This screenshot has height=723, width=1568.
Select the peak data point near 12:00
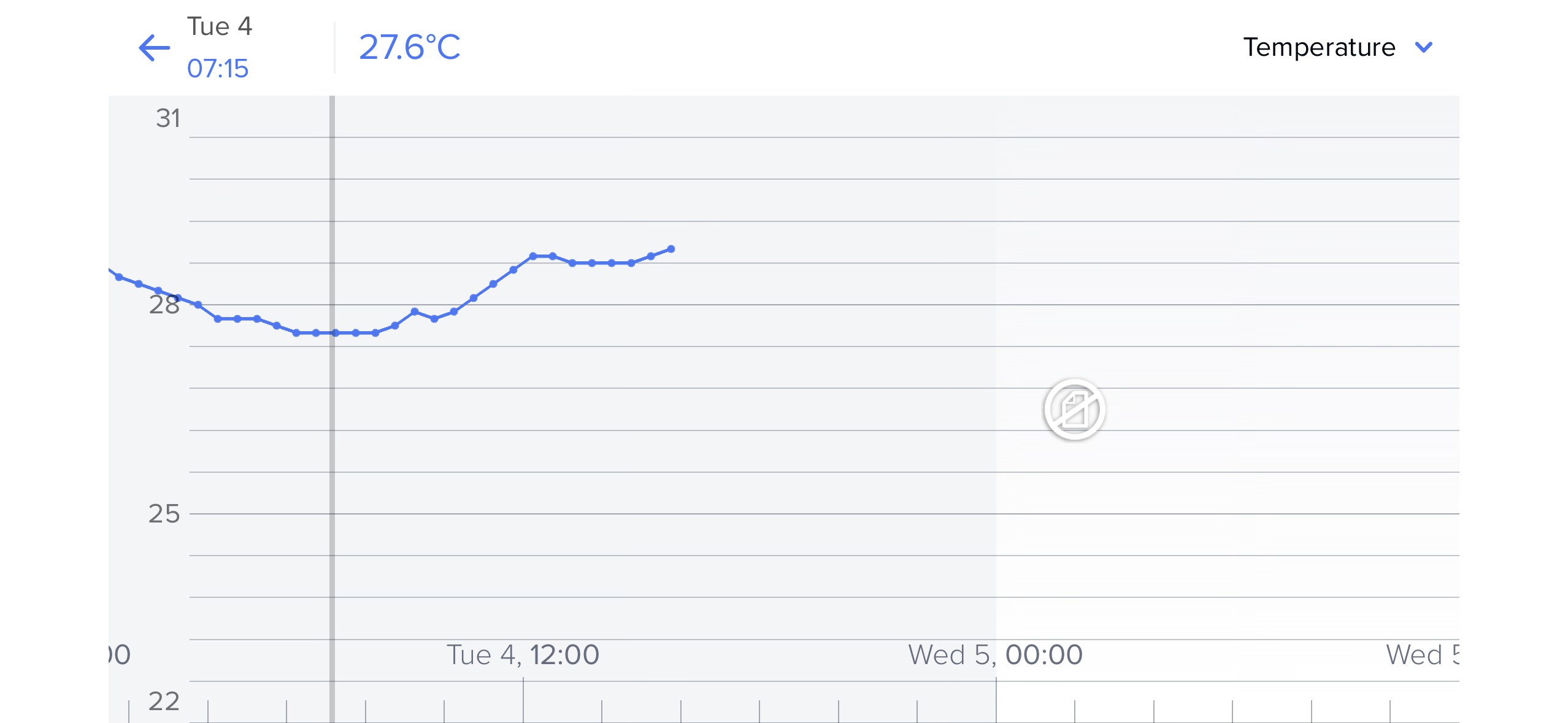click(533, 256)
